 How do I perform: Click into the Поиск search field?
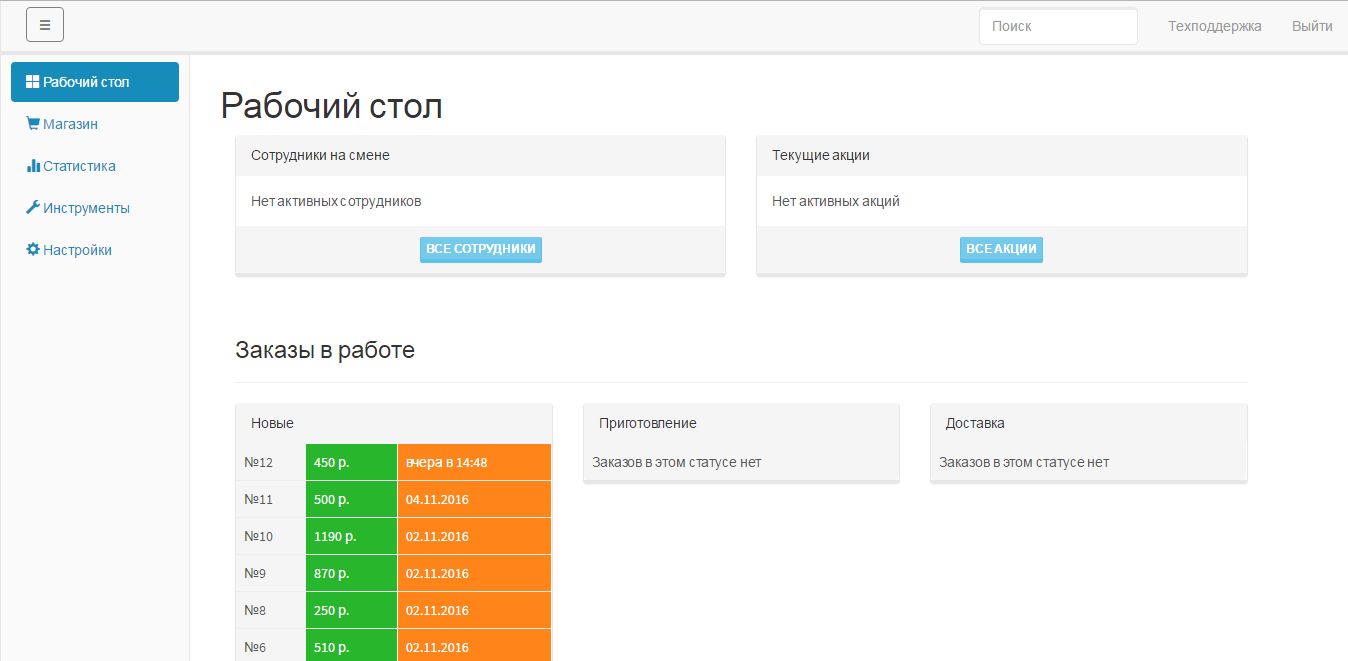coord(1057,26)
